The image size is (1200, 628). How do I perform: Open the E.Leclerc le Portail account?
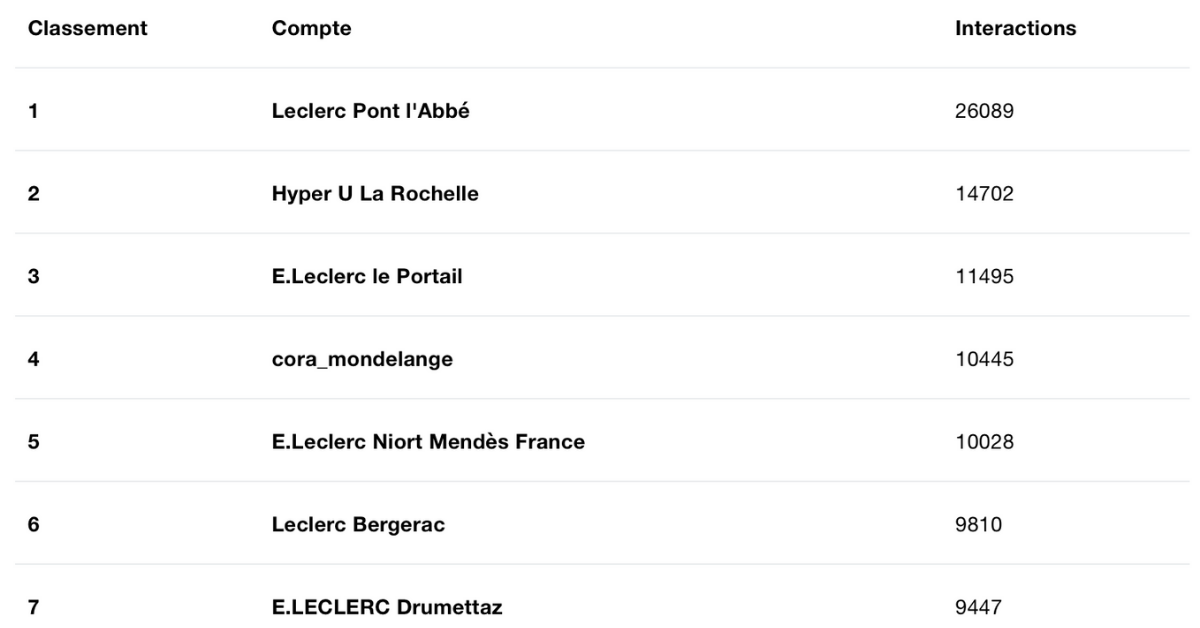[367, 277]
